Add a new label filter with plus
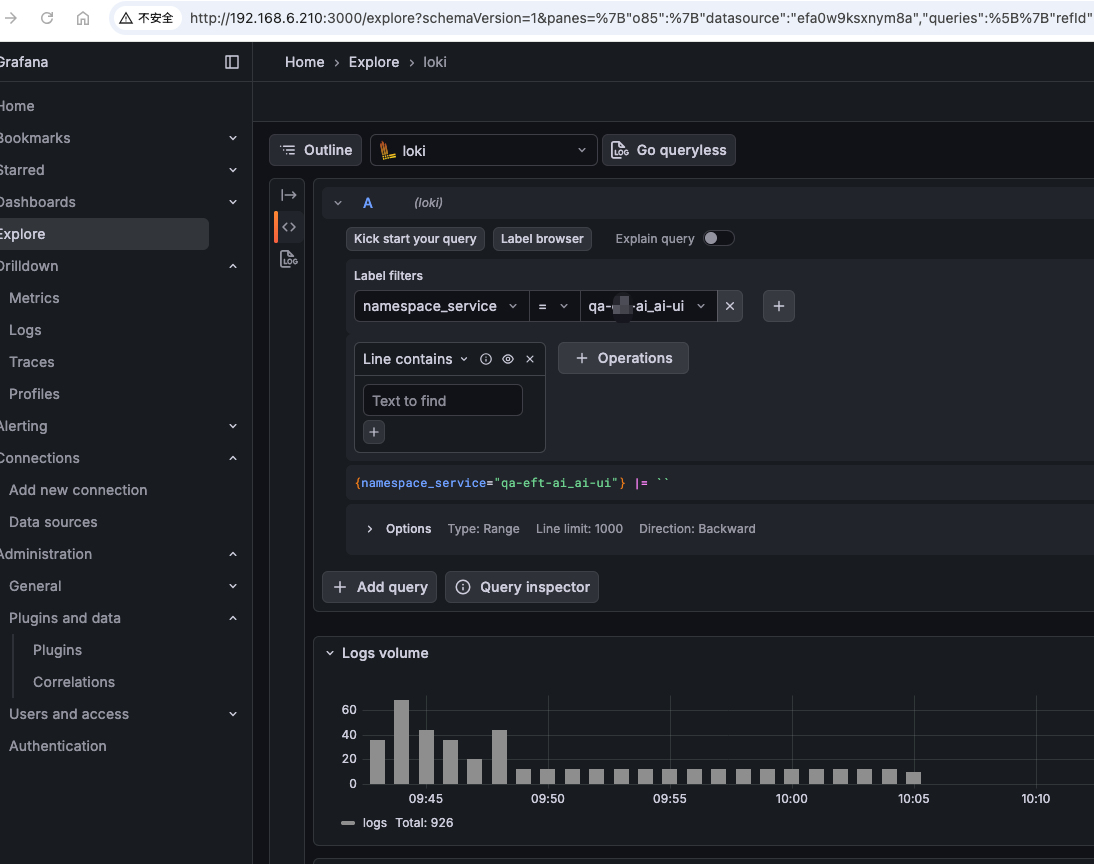The height and width of the screenshot is (864, 1094). point(779,306)
